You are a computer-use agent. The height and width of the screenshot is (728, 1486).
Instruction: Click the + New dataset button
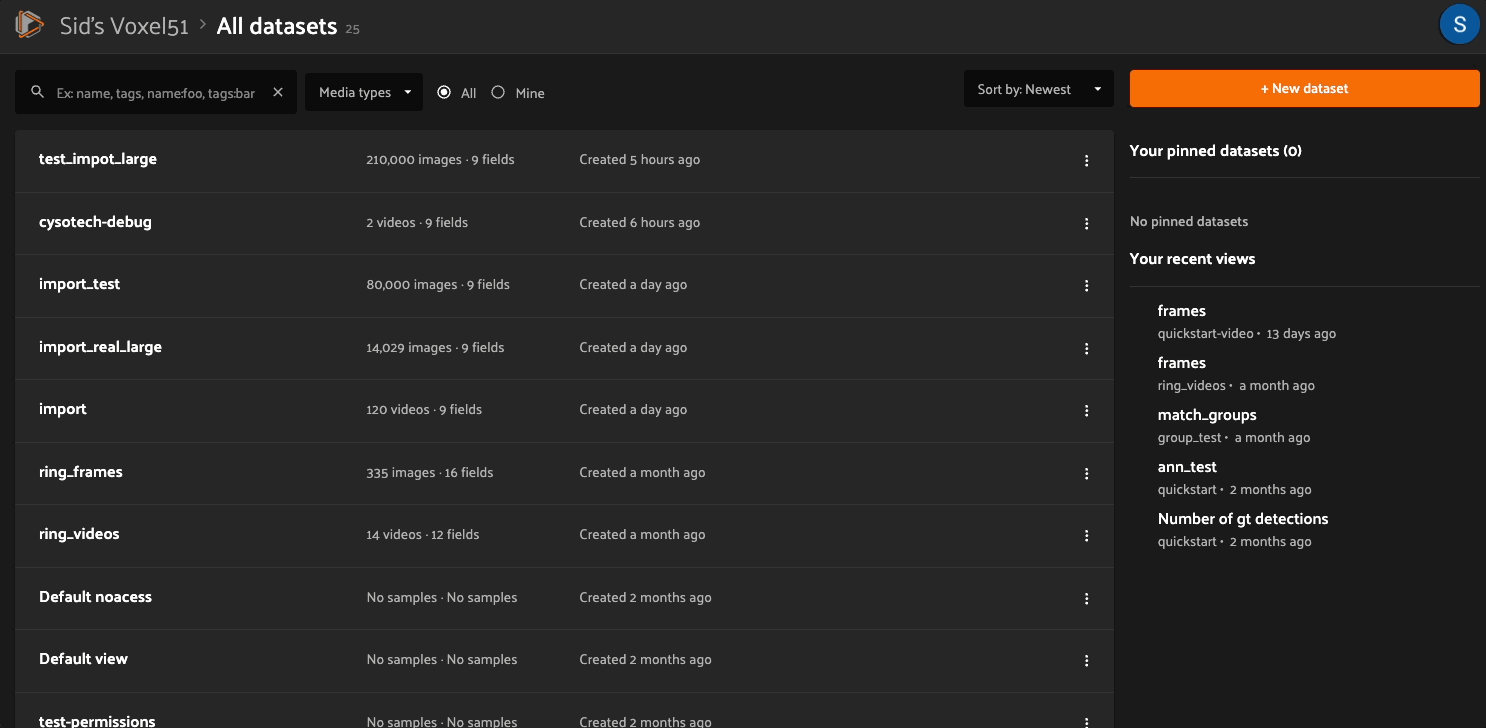coord(1304,89)
